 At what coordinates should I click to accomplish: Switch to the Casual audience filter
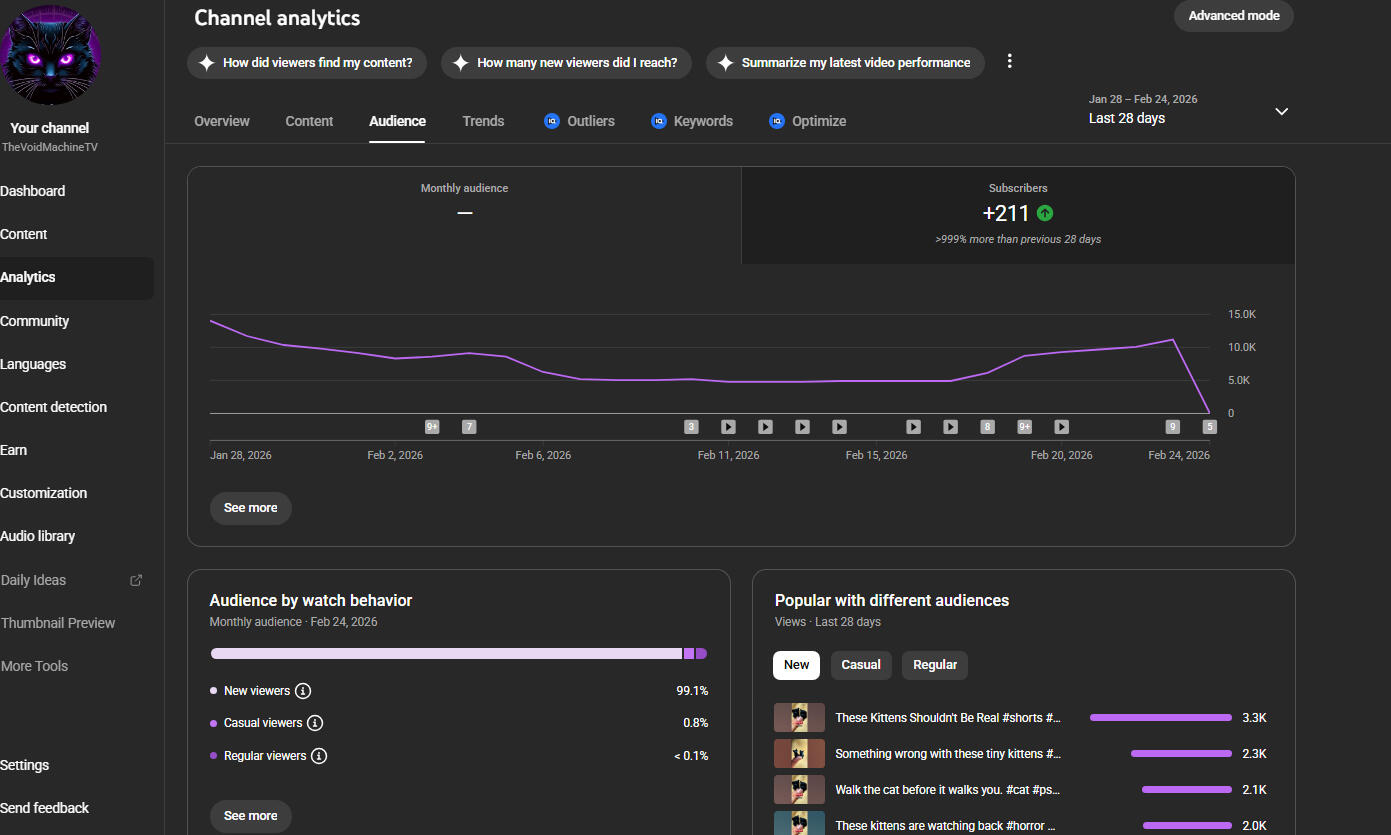click(860, 665)
